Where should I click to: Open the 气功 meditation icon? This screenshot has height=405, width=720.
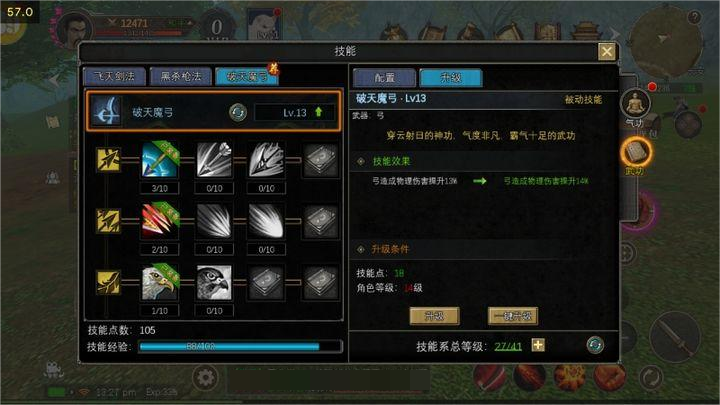636,103
